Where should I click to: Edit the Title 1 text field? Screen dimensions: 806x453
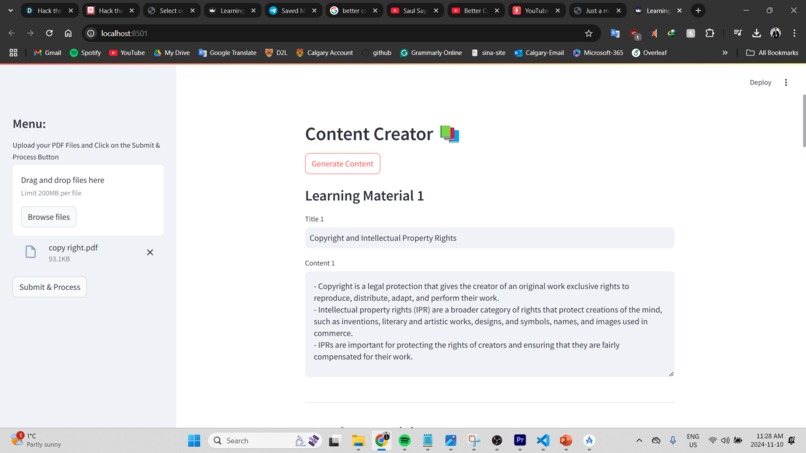[x=489, y=238]
